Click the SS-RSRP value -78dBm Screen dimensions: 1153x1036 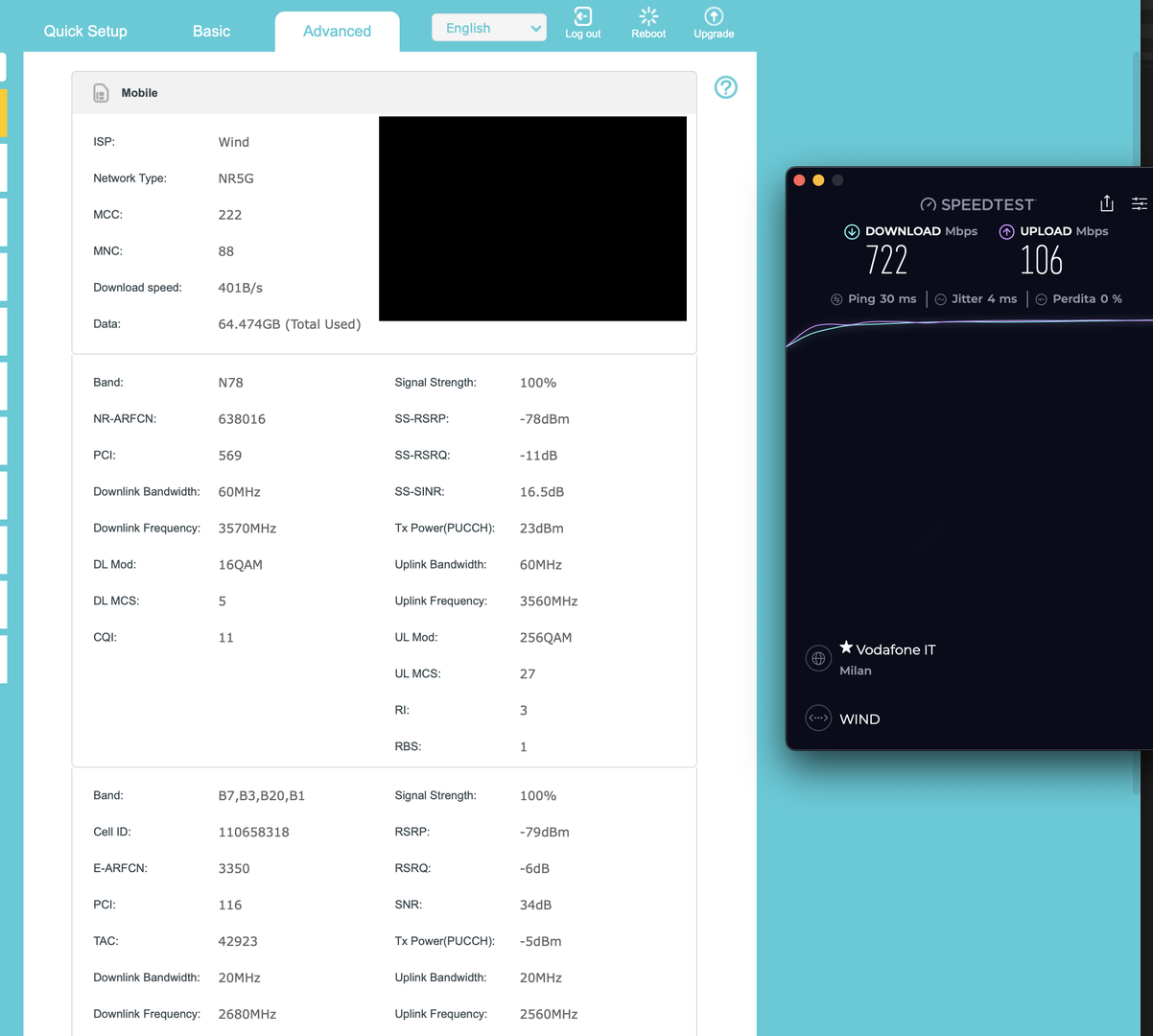(545, 419)
